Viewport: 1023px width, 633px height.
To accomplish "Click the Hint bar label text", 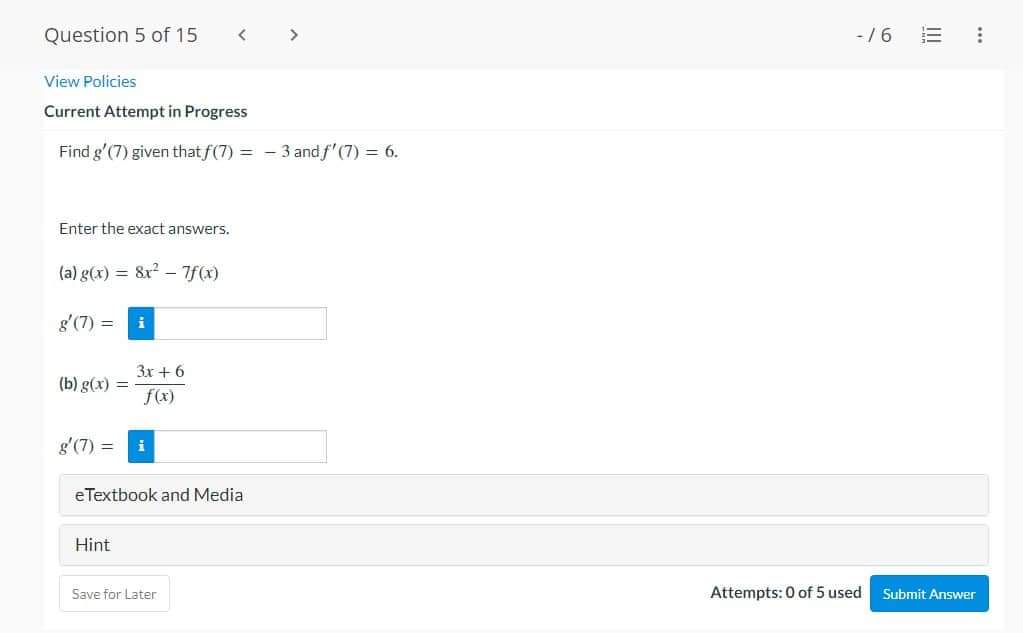I will click(92, 544).
